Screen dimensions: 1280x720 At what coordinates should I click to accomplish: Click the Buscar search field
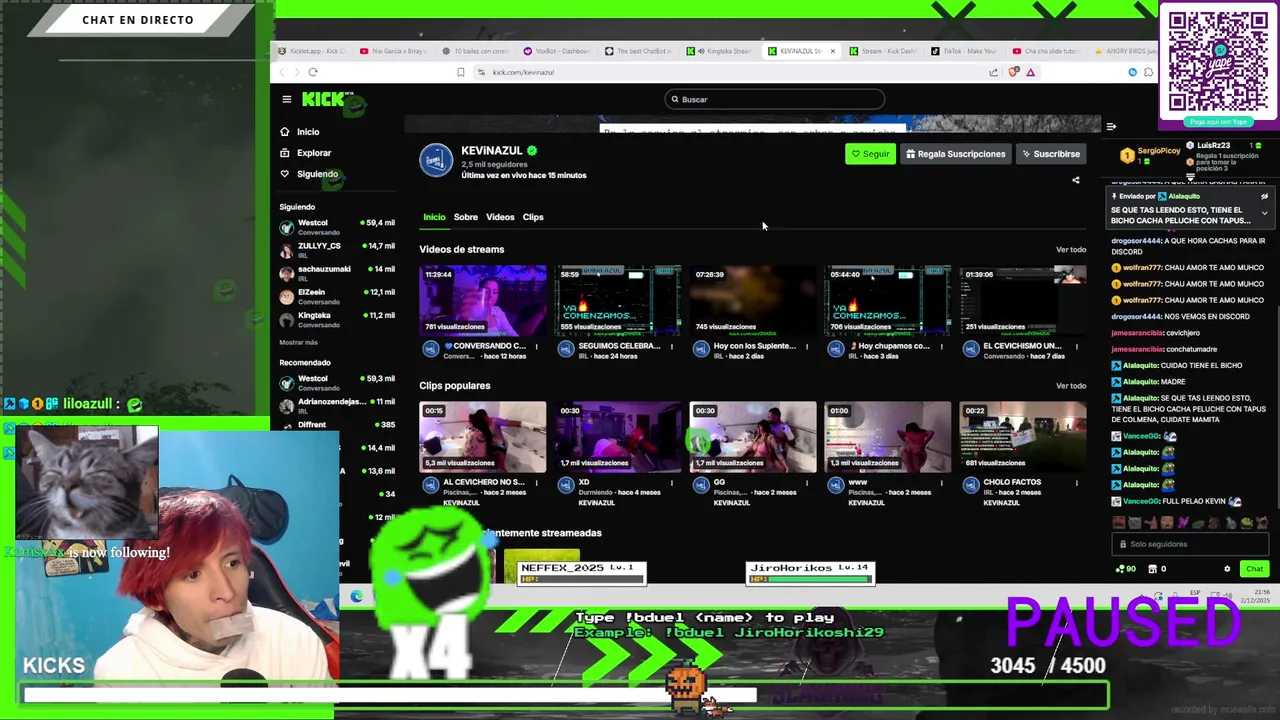[x=775, y=99]
